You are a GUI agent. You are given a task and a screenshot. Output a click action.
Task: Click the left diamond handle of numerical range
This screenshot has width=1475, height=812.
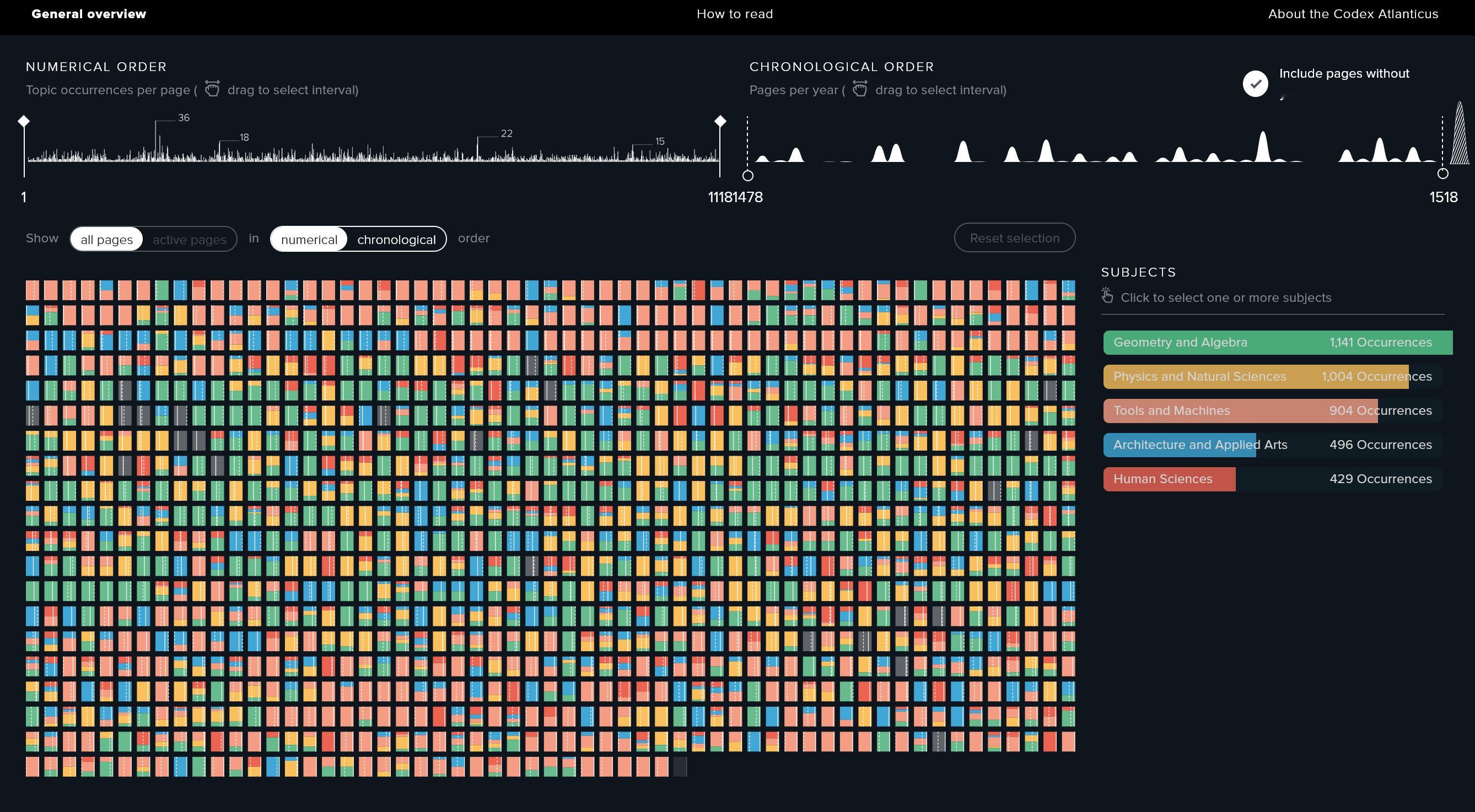tap(24, 121)
